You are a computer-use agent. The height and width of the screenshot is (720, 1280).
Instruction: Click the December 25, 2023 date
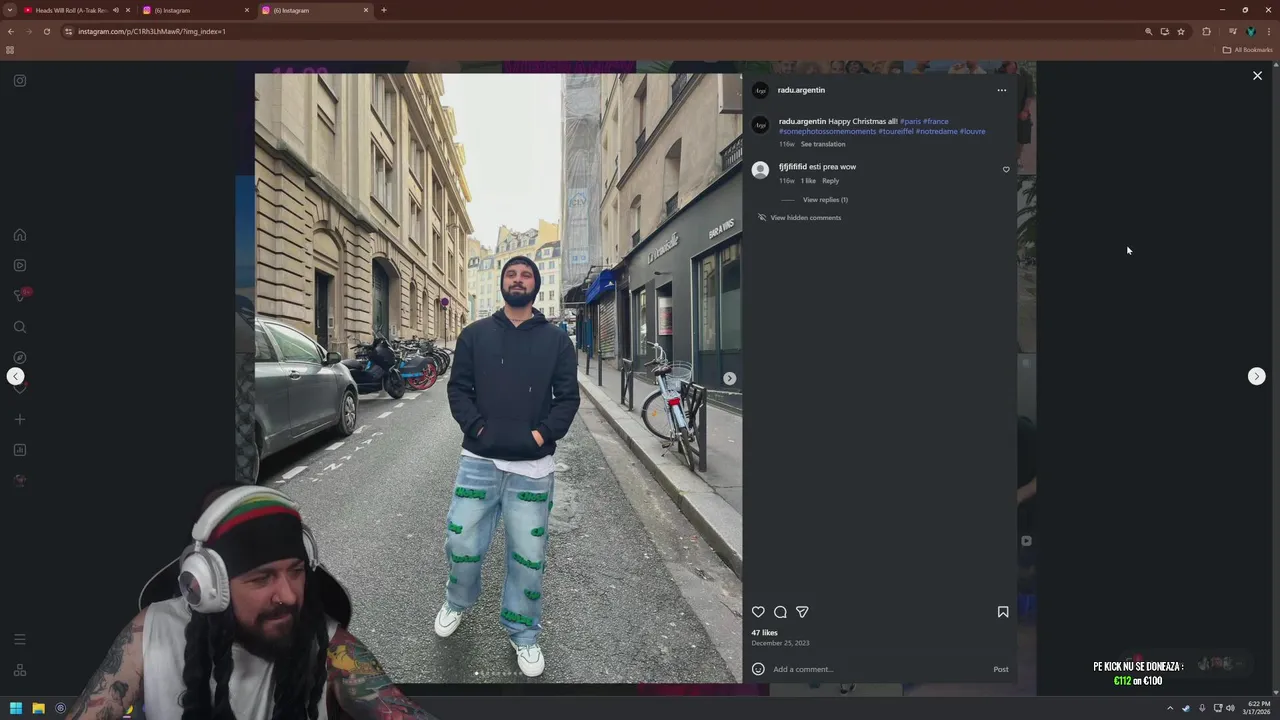[x=780, y=643]
